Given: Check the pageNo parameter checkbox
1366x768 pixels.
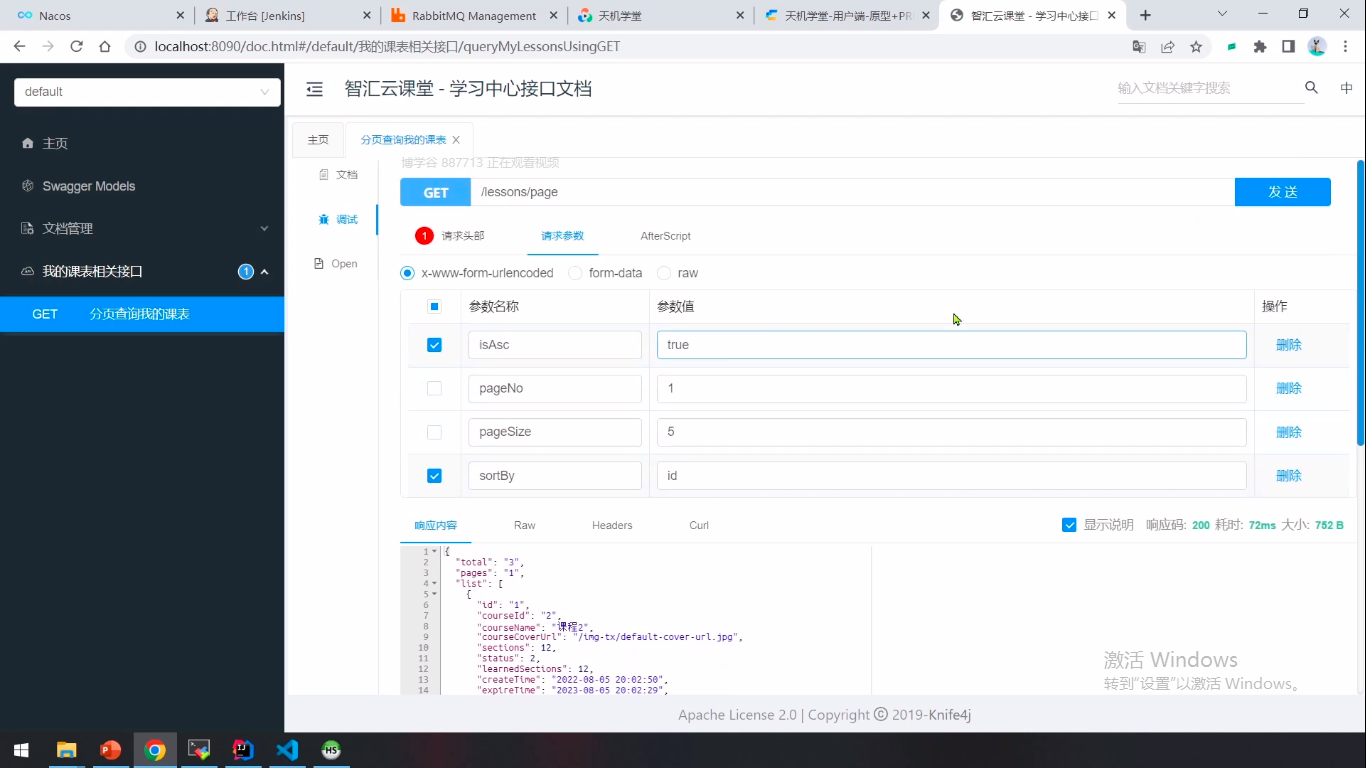Looking at the screenshot, I should point(434,388).
